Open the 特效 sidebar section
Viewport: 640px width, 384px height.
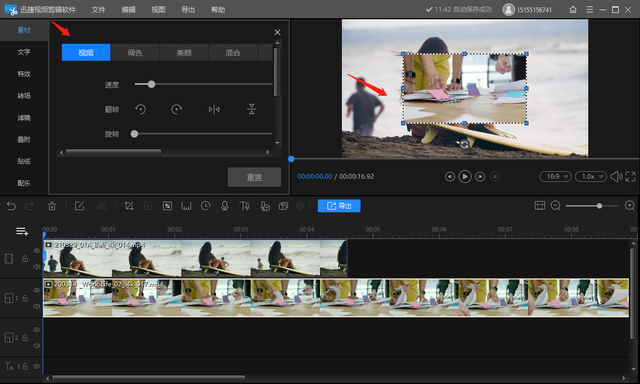[24, 74]
